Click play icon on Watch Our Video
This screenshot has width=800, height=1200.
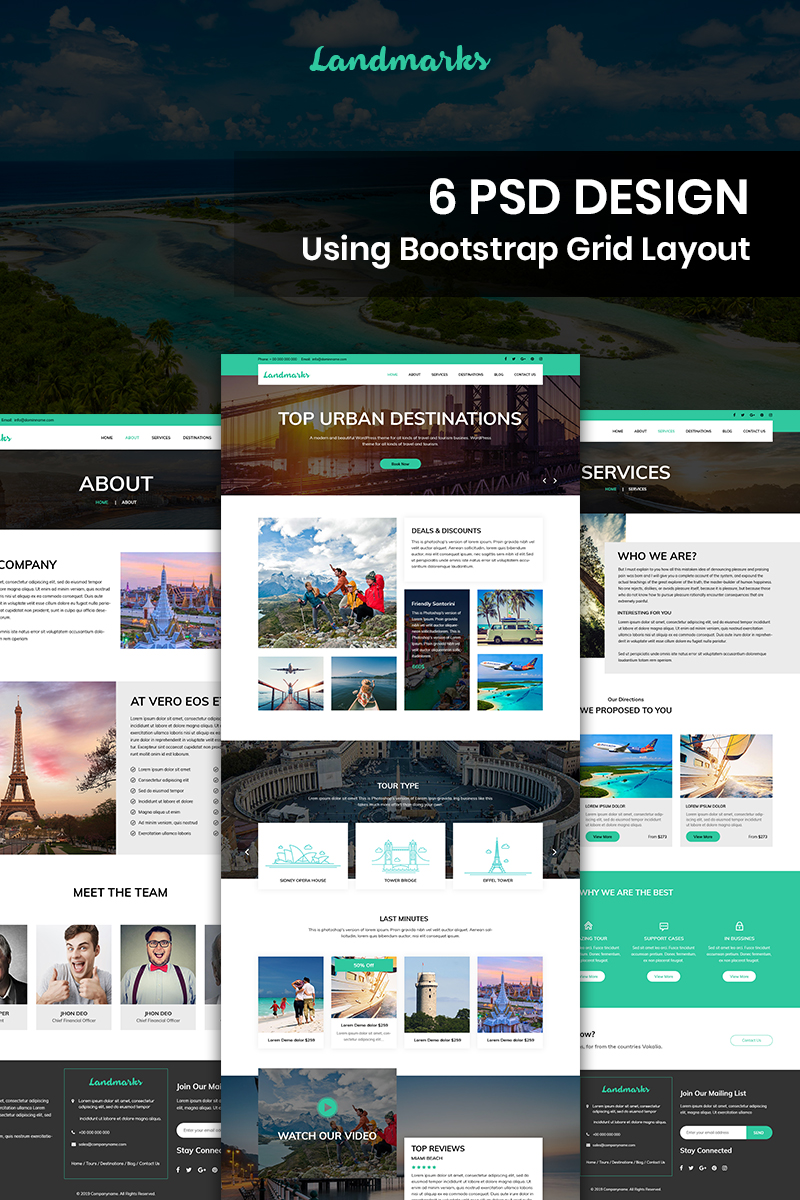[327, 1107]
